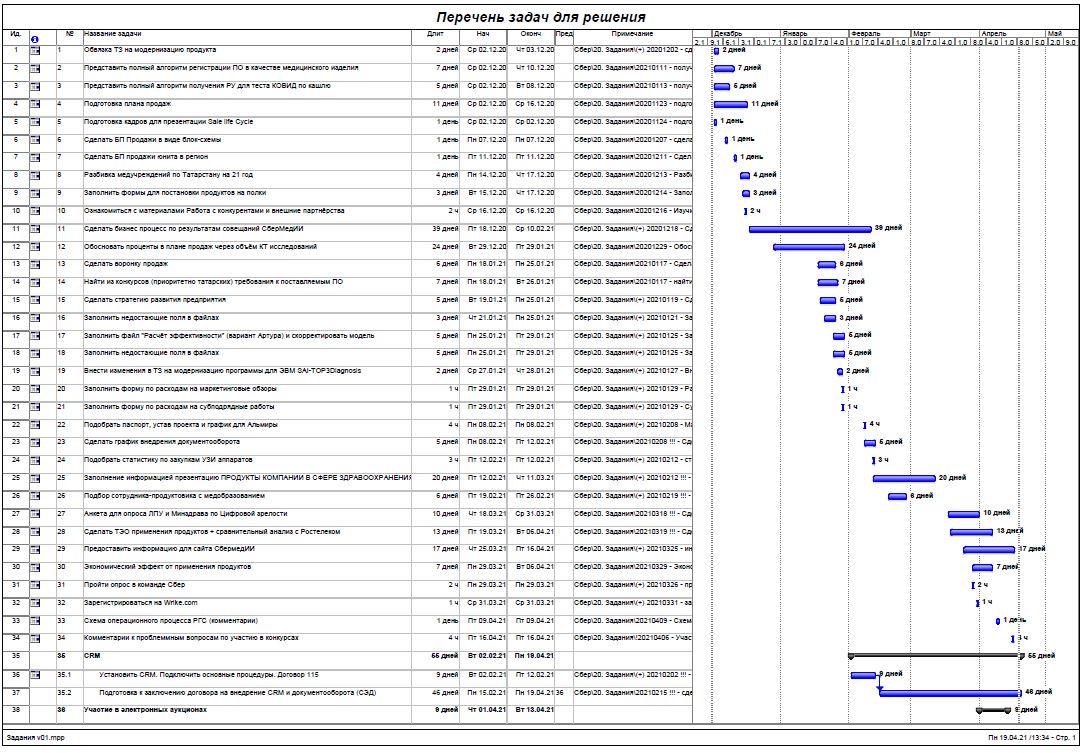Click the note icon for 'Разбивка медучреждений по Татарстану на 21 год'
This screenshot has height=753, width=1085.
(x=35, y=176)
